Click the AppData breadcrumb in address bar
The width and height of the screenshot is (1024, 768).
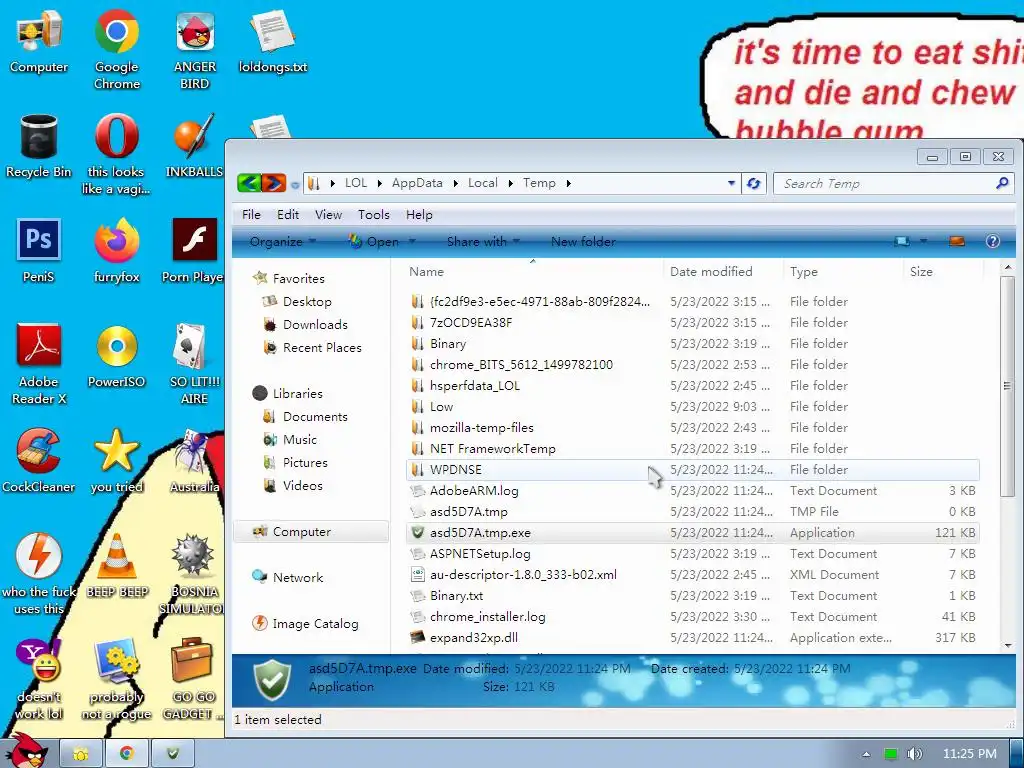click(x=417, y=184)
